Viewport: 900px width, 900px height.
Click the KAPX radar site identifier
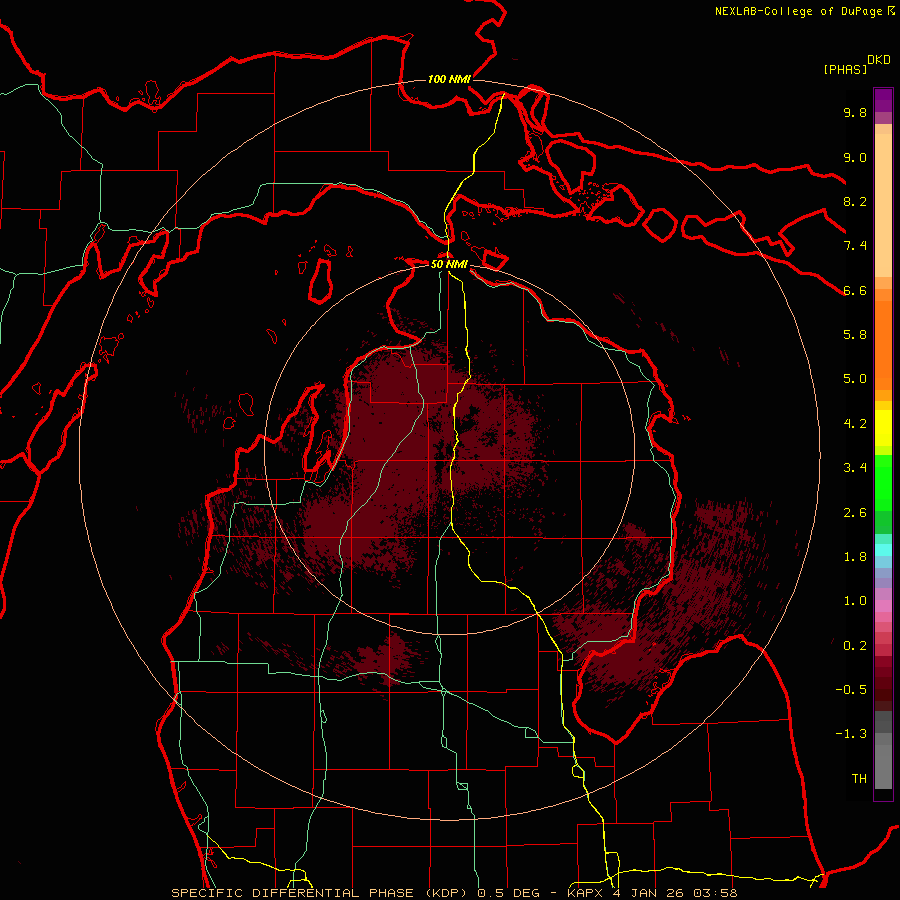pos(585,893)
